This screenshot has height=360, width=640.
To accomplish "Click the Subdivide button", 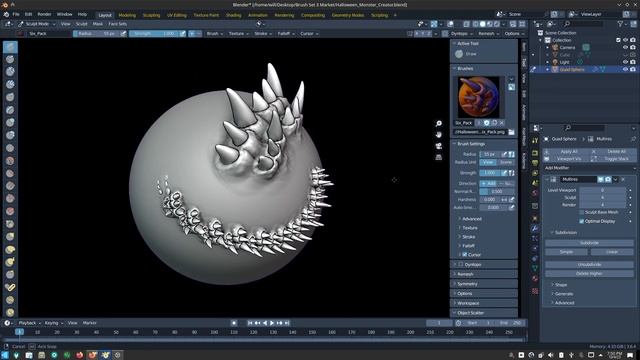I will coord(589,243).
